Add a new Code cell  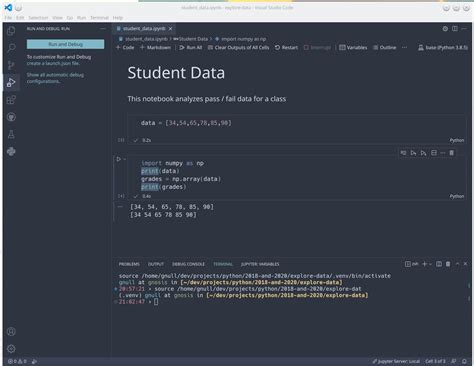click(x=125, y=47)
